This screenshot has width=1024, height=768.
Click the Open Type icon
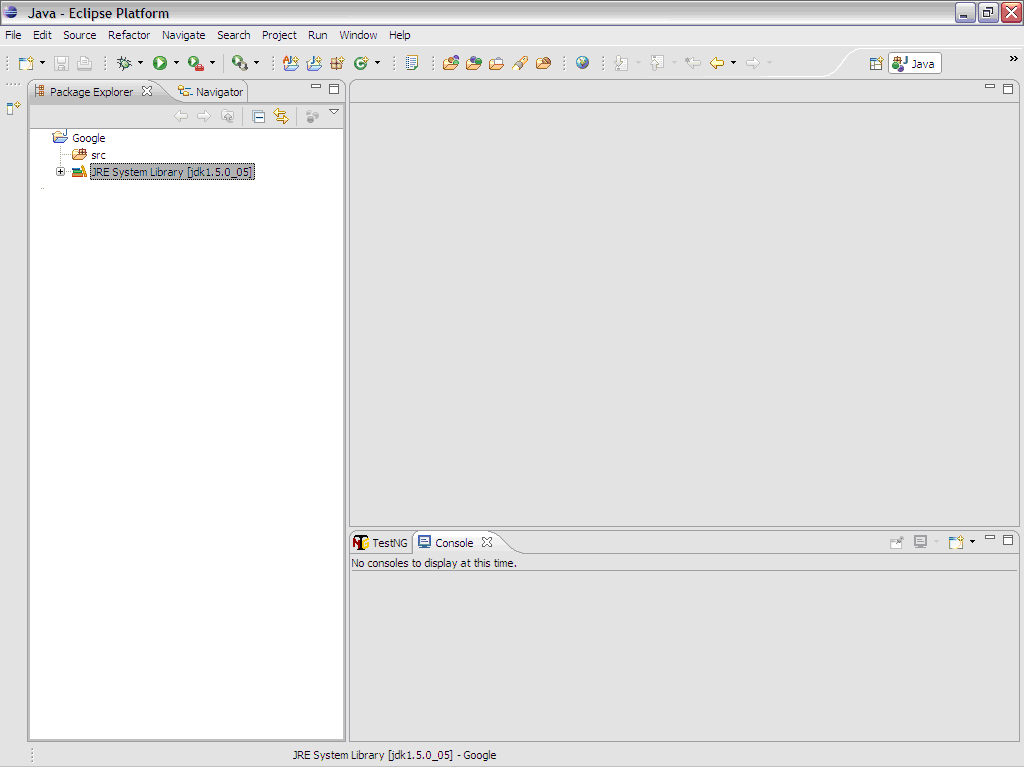coord(411,63)
